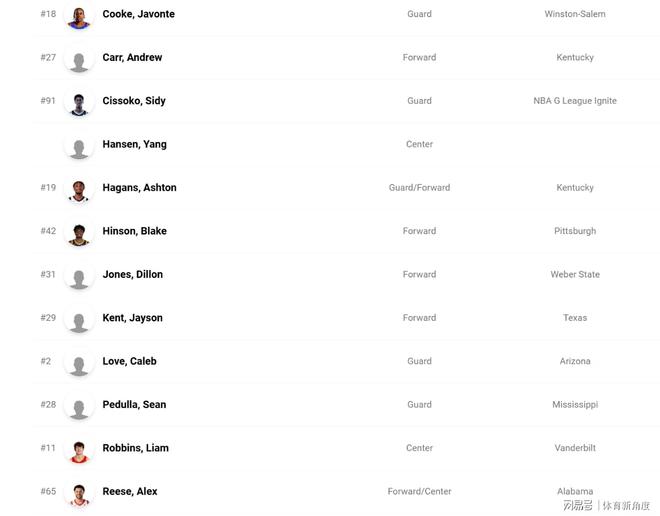This screenshot has height=516, width=660.
Task: Click Caleb Love's placeholder avatar
Action: (79, 361)
